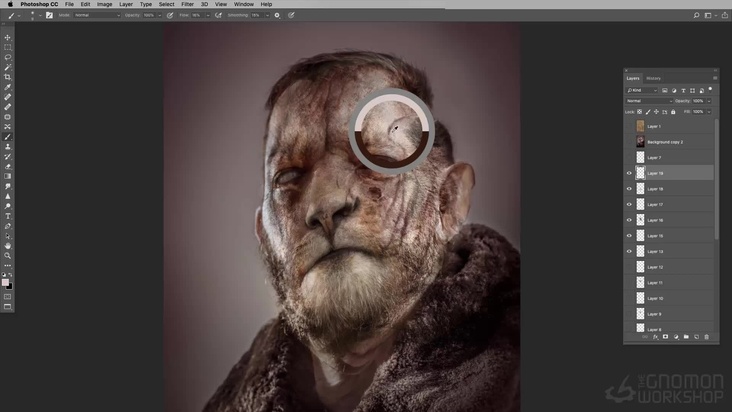Image resolution: width=732 pixels, height=412 pixels.
Task: Select the Rectangular Marquee tool
Action: pyautogui.click(x=7, y=47)
